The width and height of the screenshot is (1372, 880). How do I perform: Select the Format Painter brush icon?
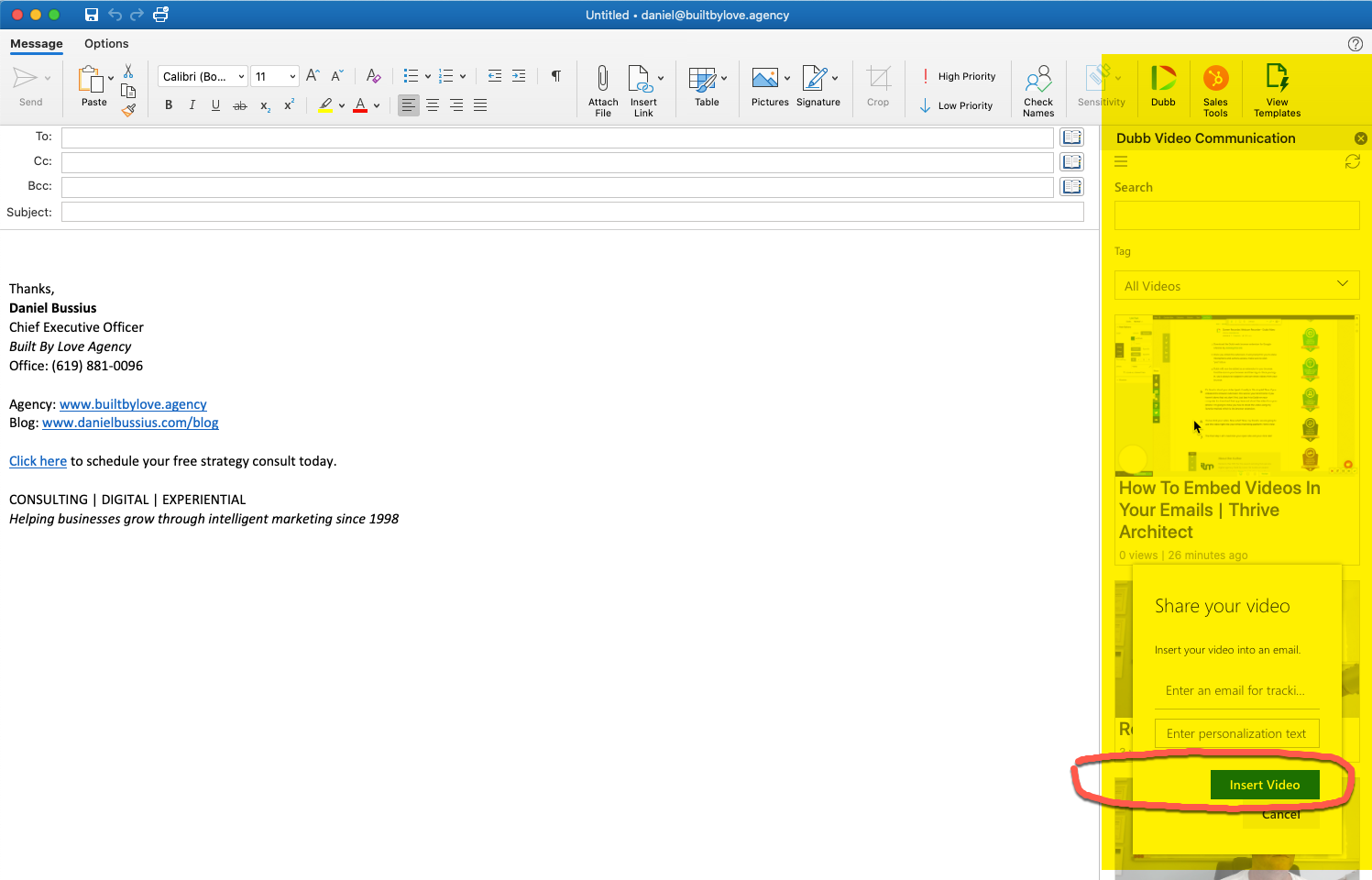tap(128, 110)
